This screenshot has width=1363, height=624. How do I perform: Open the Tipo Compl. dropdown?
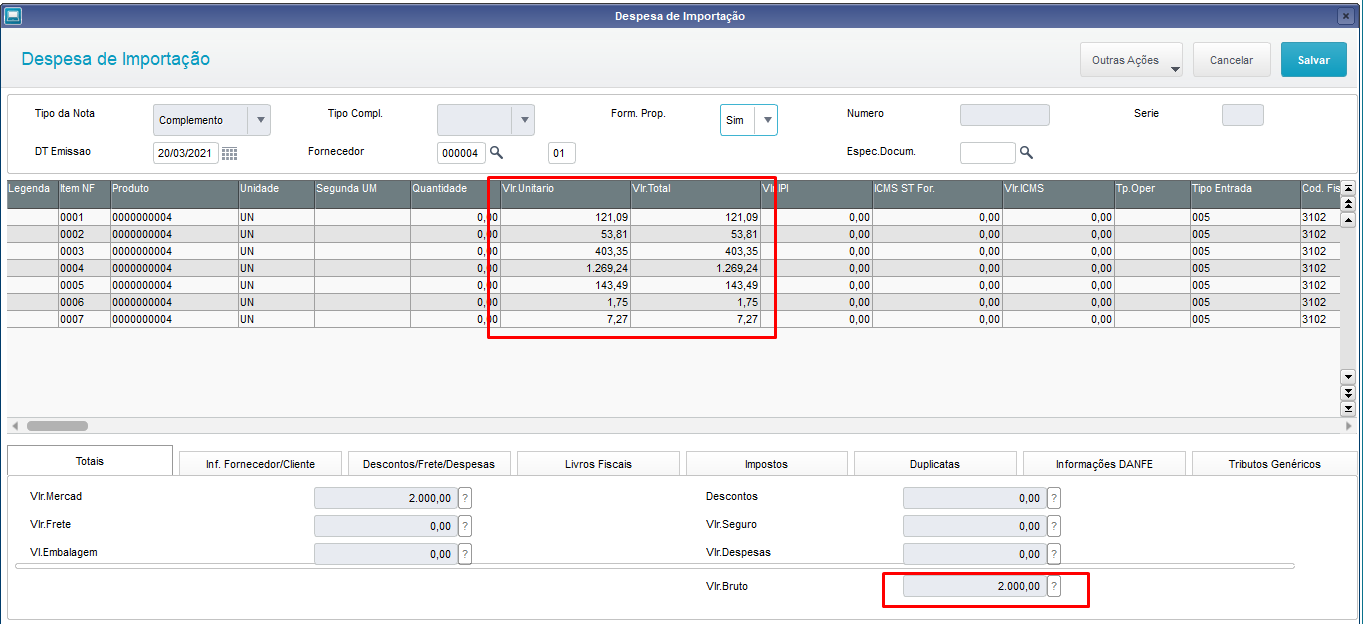(523, 120)
